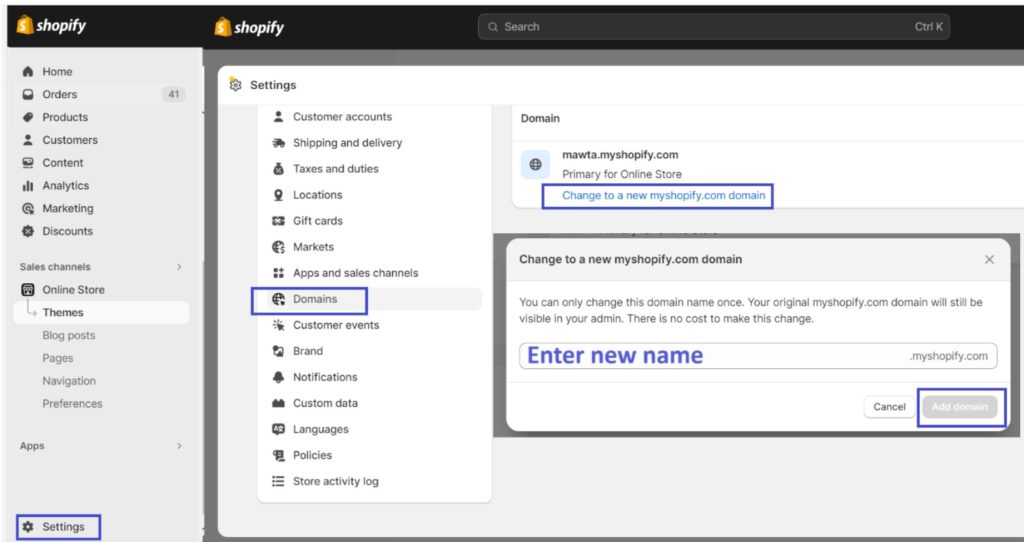Click the Home house icon
1024x542 pixels.
tap(27, 72)
